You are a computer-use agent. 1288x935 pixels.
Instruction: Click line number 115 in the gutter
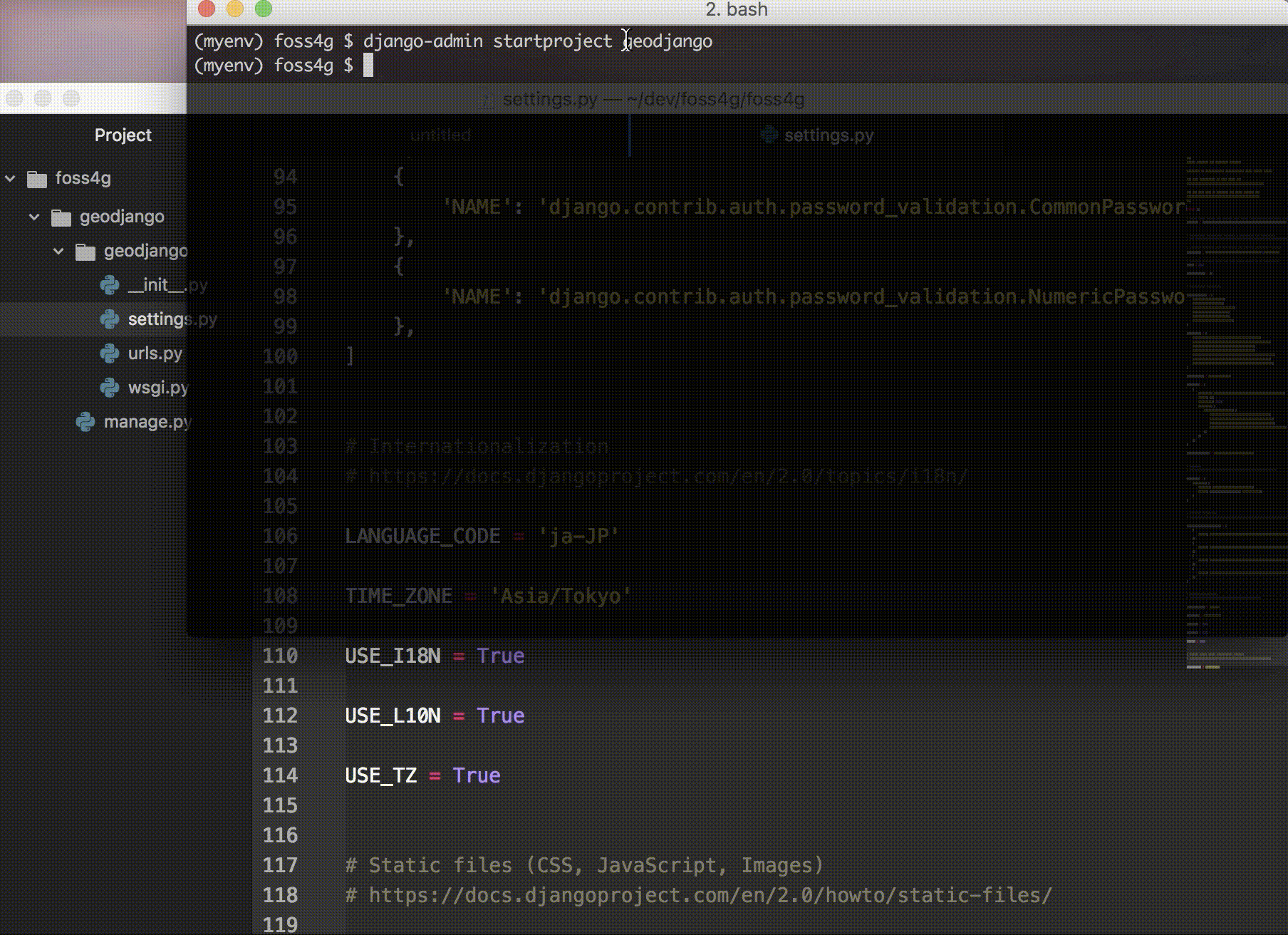click(280, 805)
